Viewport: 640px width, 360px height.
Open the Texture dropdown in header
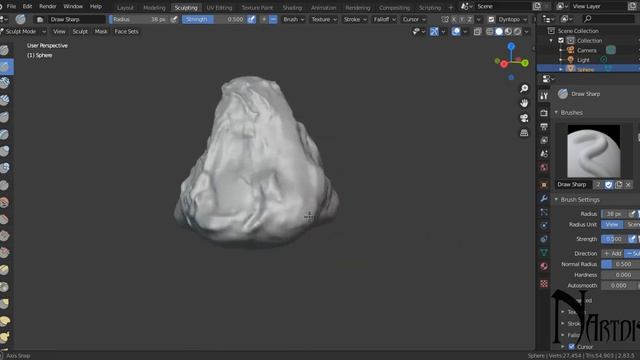(x=324, y=19)
